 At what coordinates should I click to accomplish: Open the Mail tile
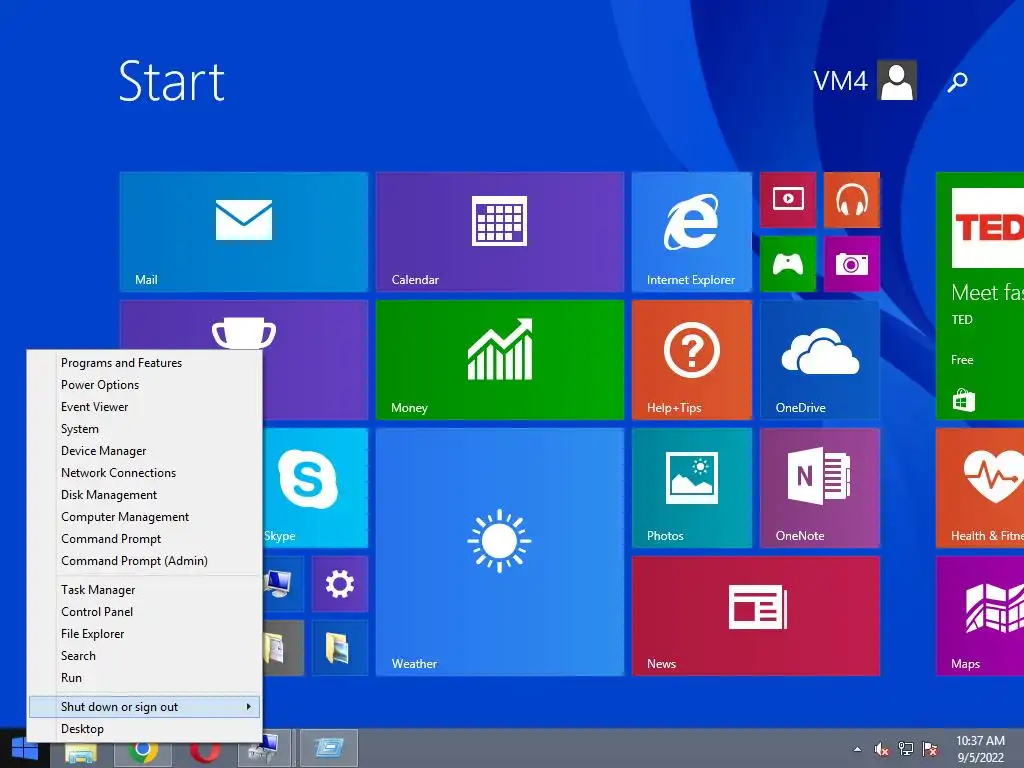point(244,232)
